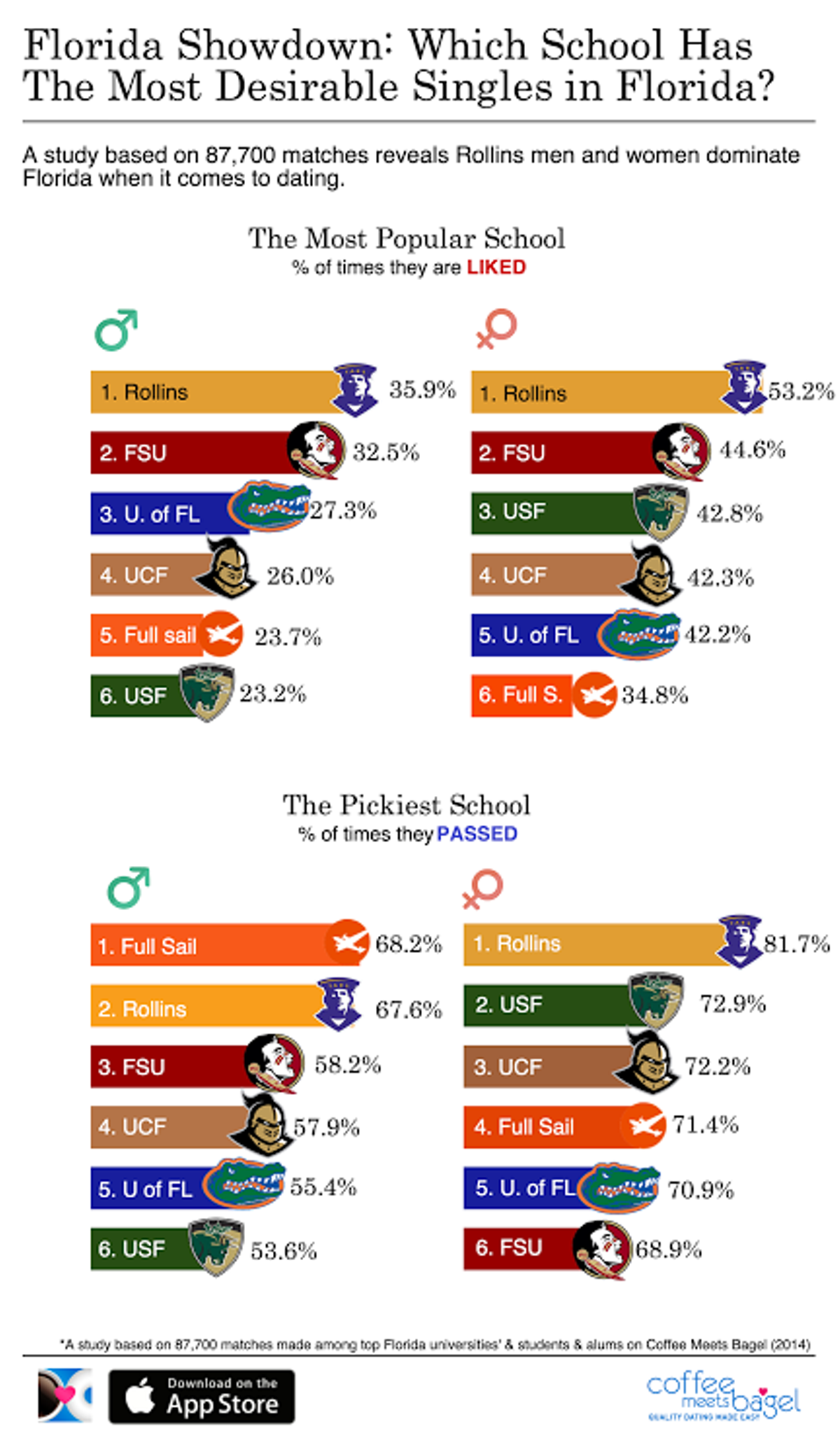840x1447 pixels.
Task: Click the pink female symbol under Pickiest School
Action: [482, 889]
